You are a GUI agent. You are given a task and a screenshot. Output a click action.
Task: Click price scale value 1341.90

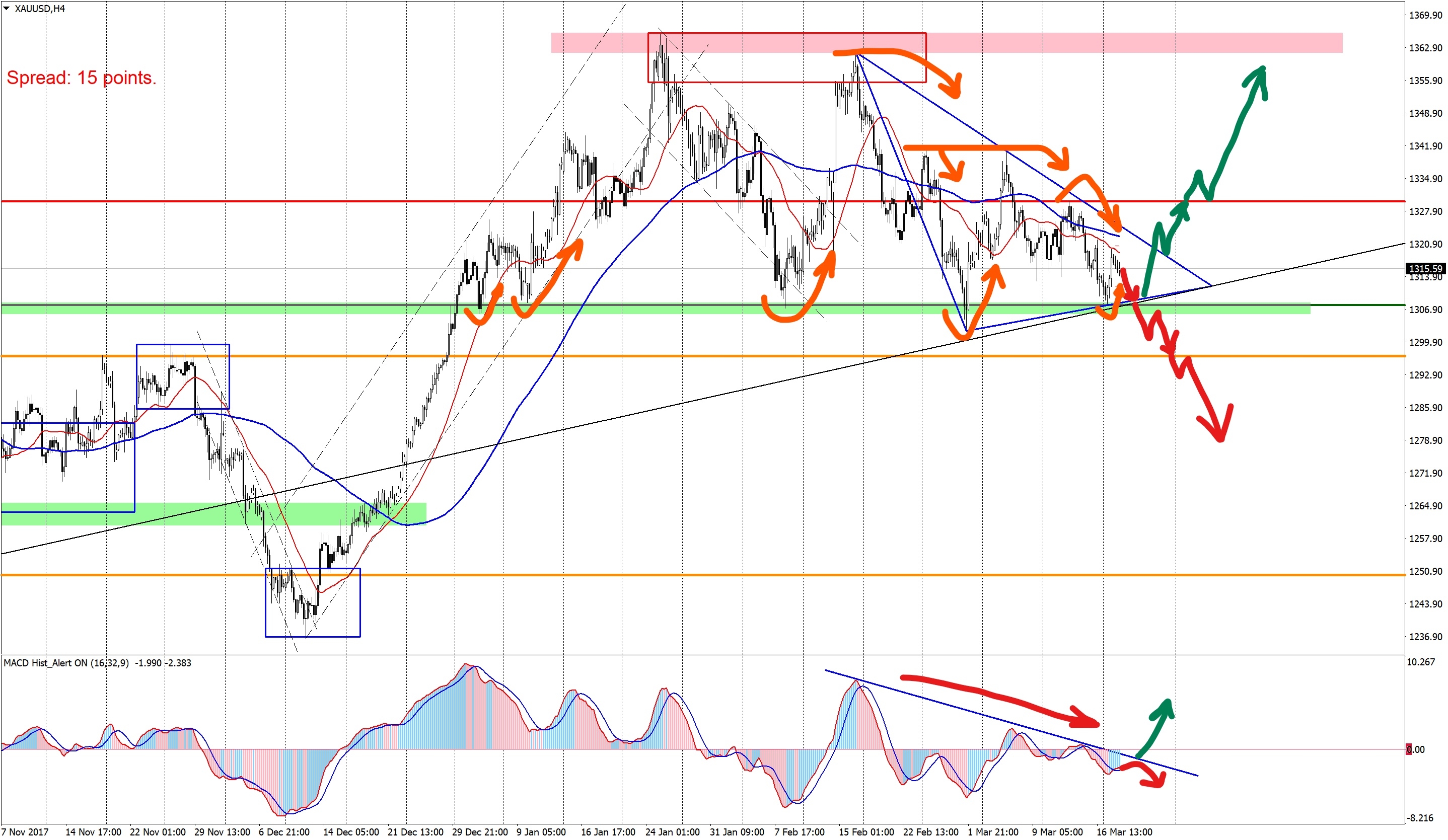pyautogui.click(x=1425, y=146)
